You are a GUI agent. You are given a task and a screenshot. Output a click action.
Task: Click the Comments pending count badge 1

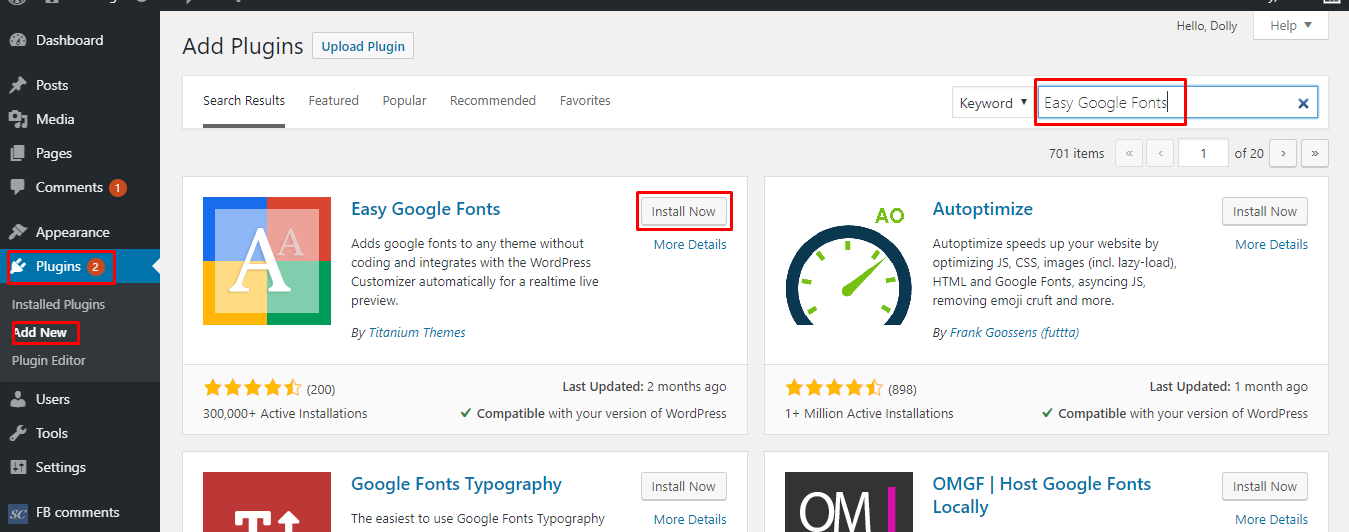(x=118, y=188)
